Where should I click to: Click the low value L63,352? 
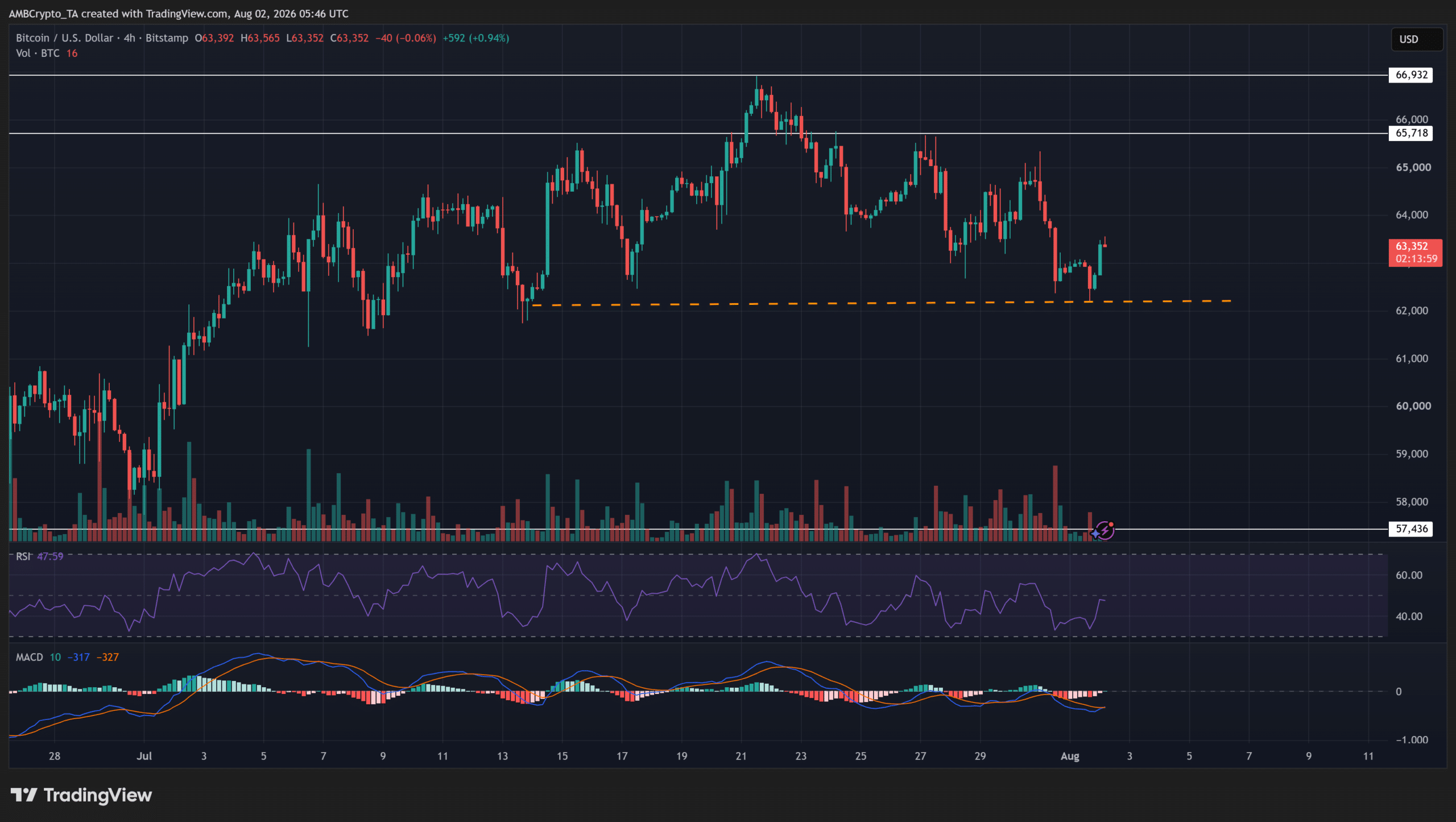point(305,38)
